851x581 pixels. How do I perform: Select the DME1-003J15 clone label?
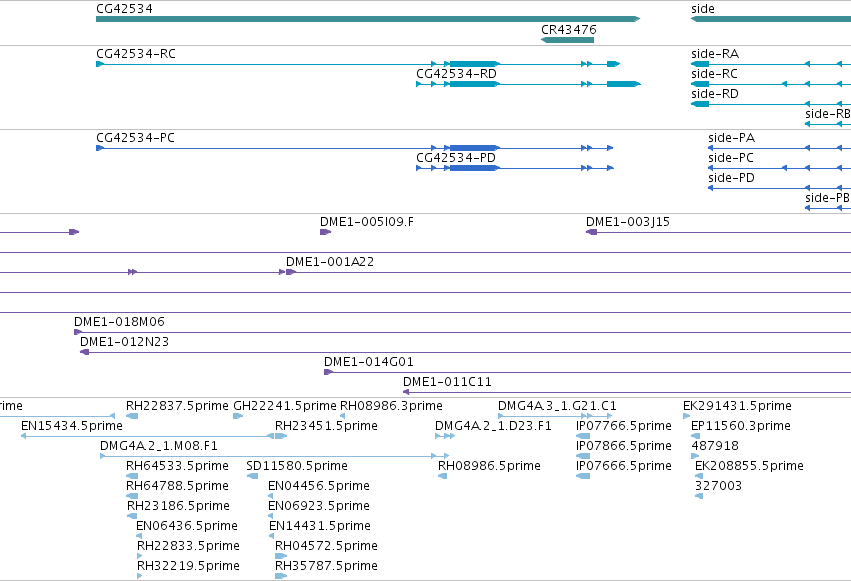[x=628, y=222]
